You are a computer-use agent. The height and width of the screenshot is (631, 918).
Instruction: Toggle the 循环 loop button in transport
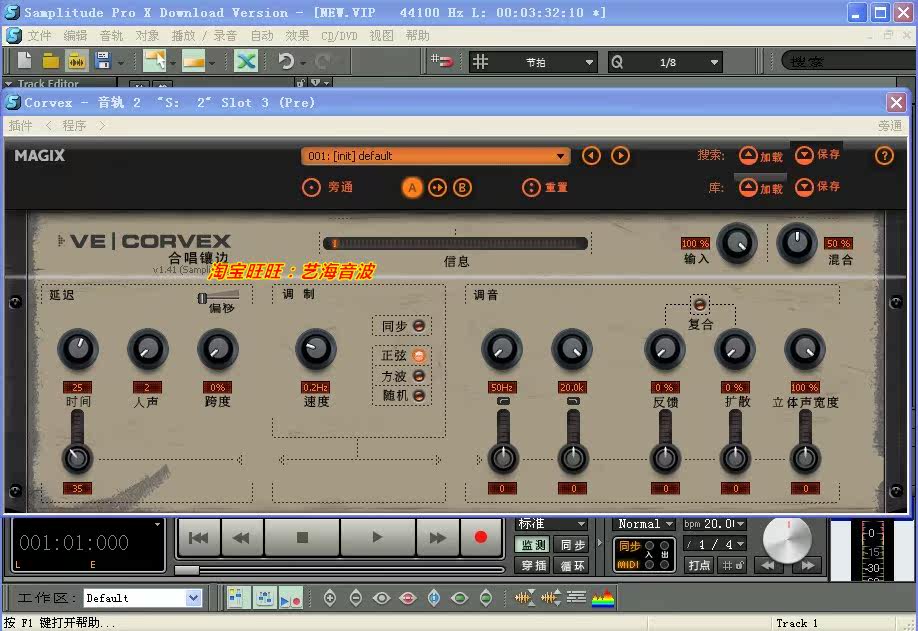tap(571, 566)
